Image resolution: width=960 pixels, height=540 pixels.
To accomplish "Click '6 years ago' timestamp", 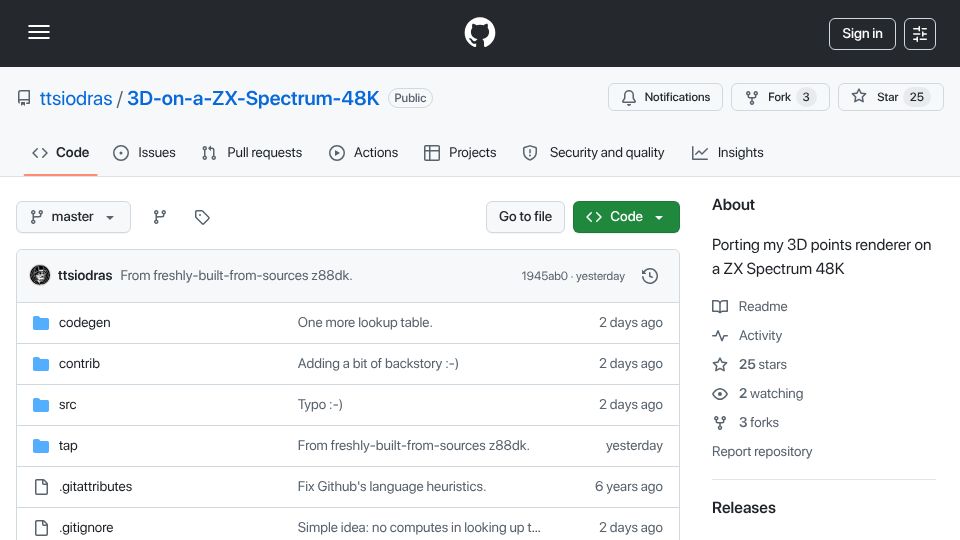I will [629, 487].
